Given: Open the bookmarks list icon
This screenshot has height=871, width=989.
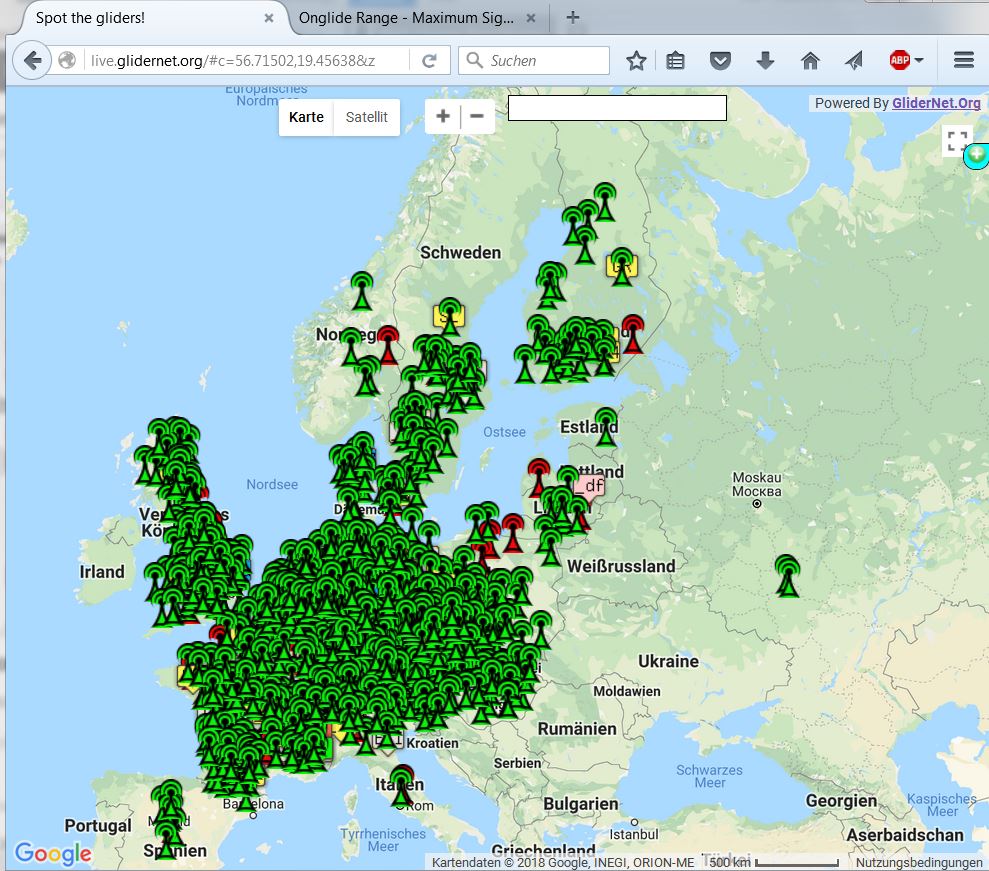Looking at the screenshot, I should pos(675,61).
